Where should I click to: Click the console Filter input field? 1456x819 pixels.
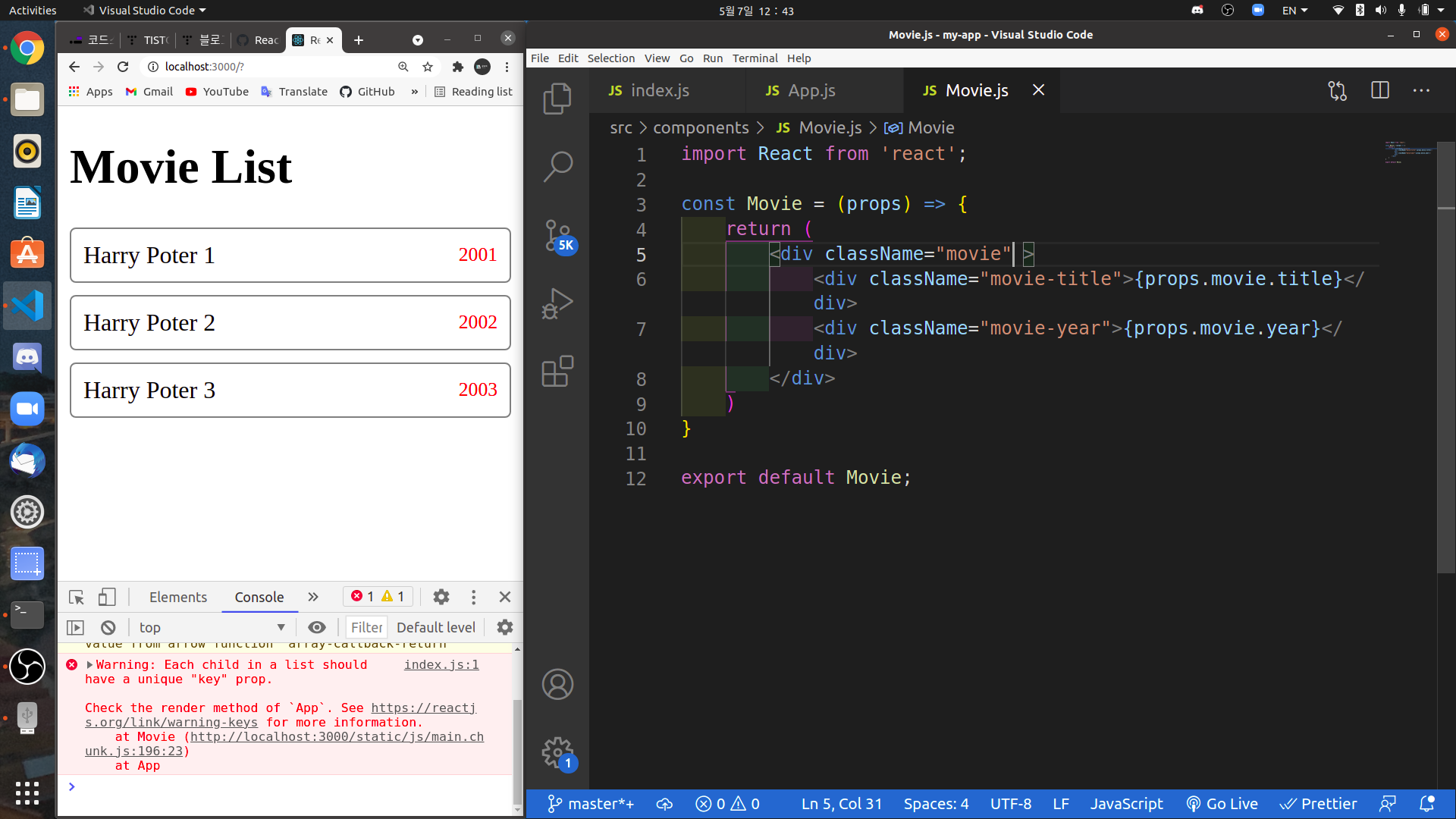pyautogui.click(x=366, y=627)
